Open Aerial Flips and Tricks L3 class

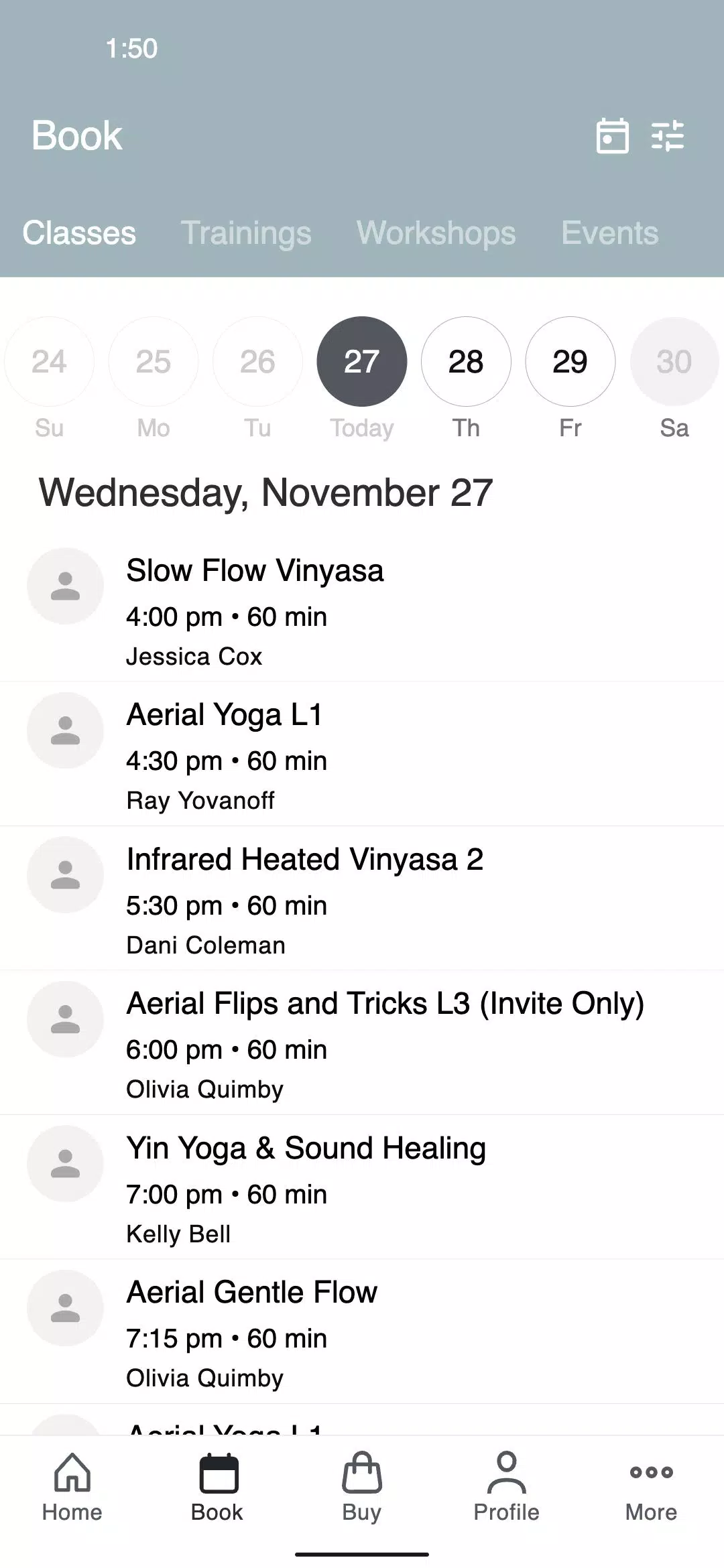(x=385, y=1004)
